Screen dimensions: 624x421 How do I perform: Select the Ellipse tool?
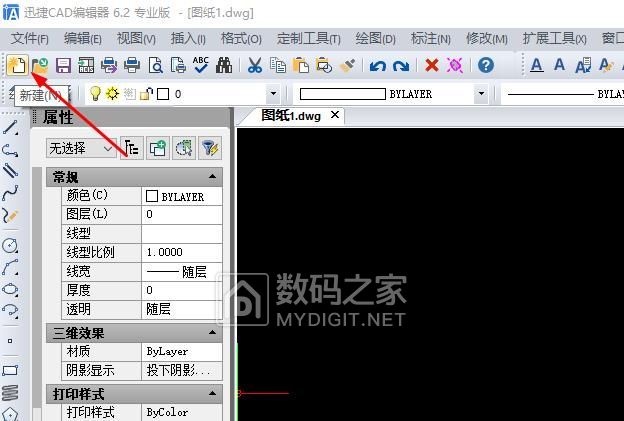click(x=10, y=289)
